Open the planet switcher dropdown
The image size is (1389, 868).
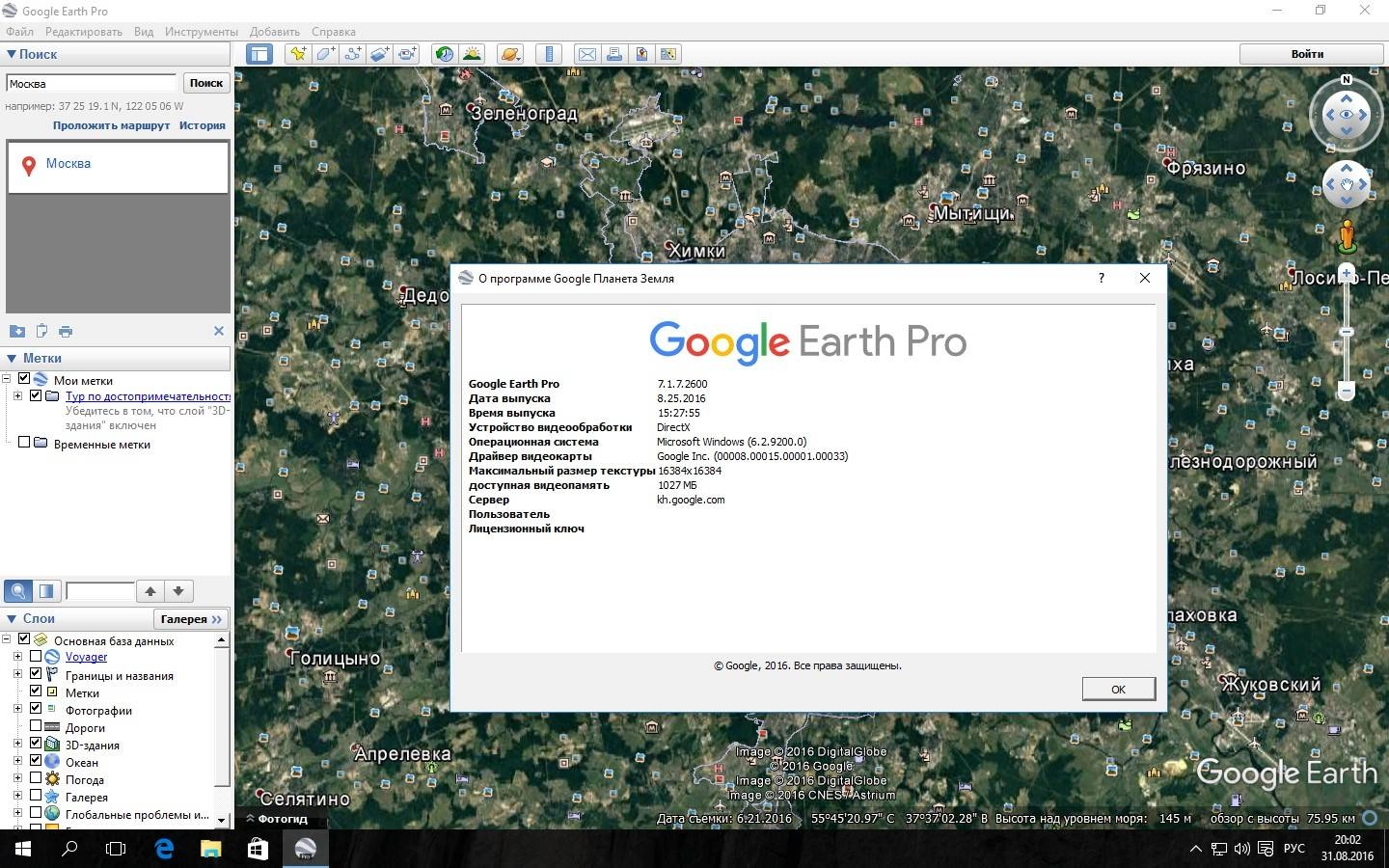tap(510, 54)
